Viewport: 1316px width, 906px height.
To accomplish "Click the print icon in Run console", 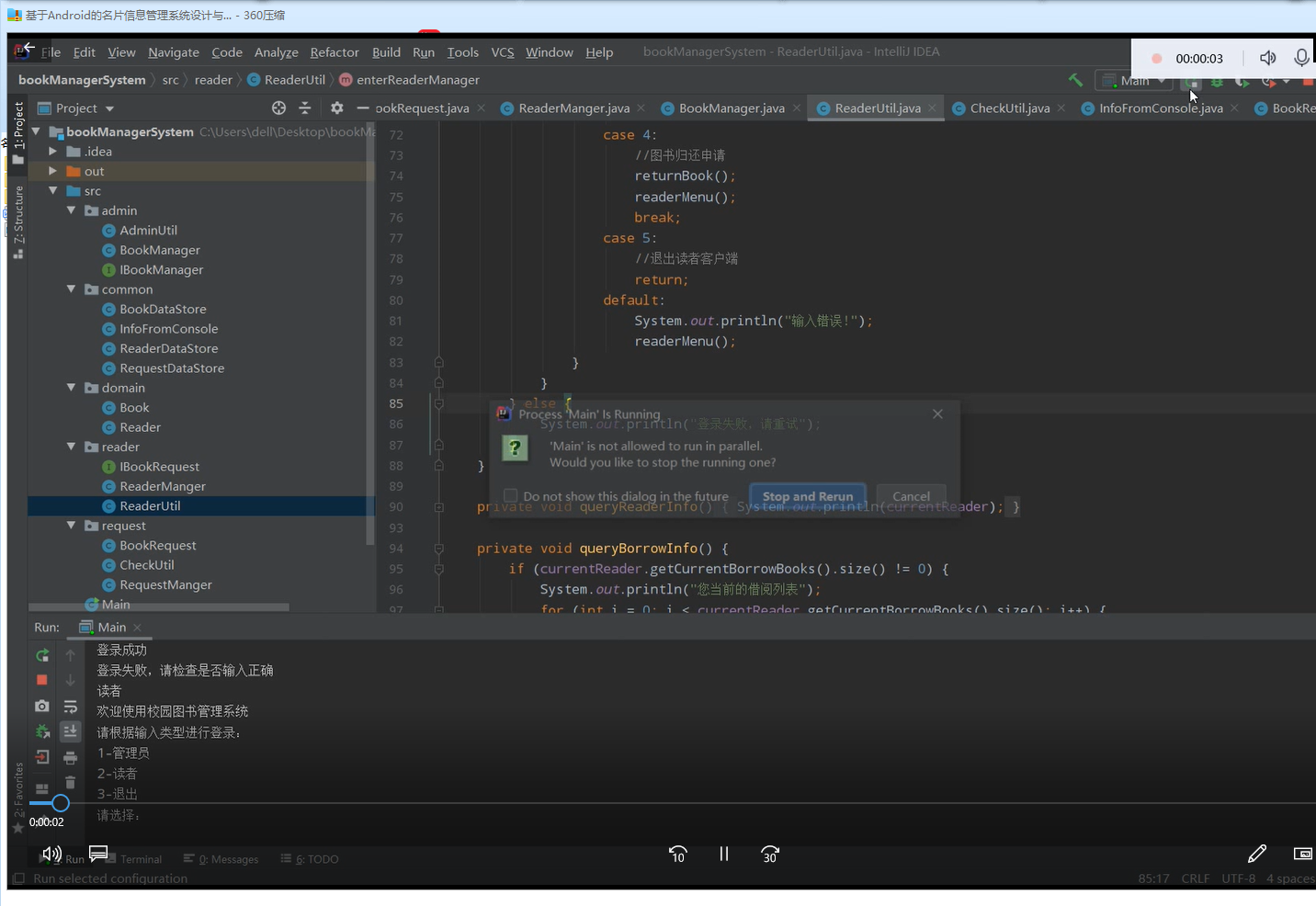I will coord(70,758).
